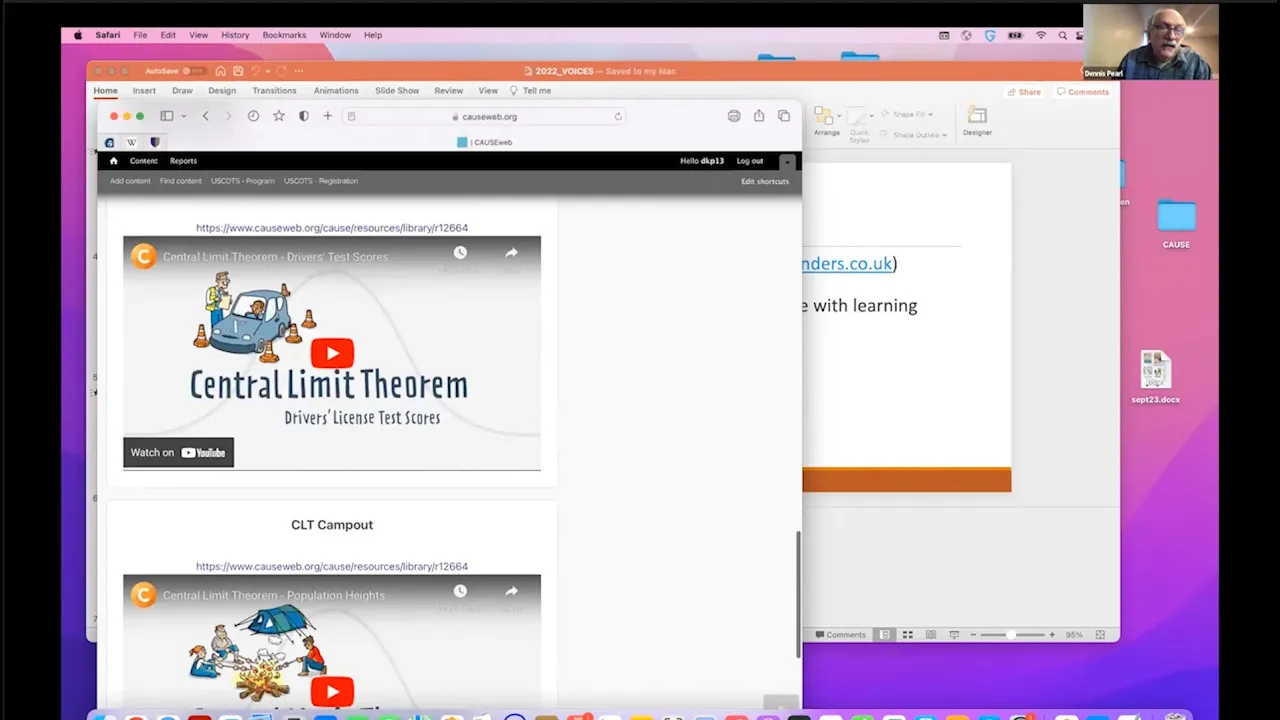Screen dimensions: 1280x720
Task: Open USCOTS - Program shortcut
Action: (242, 181)
